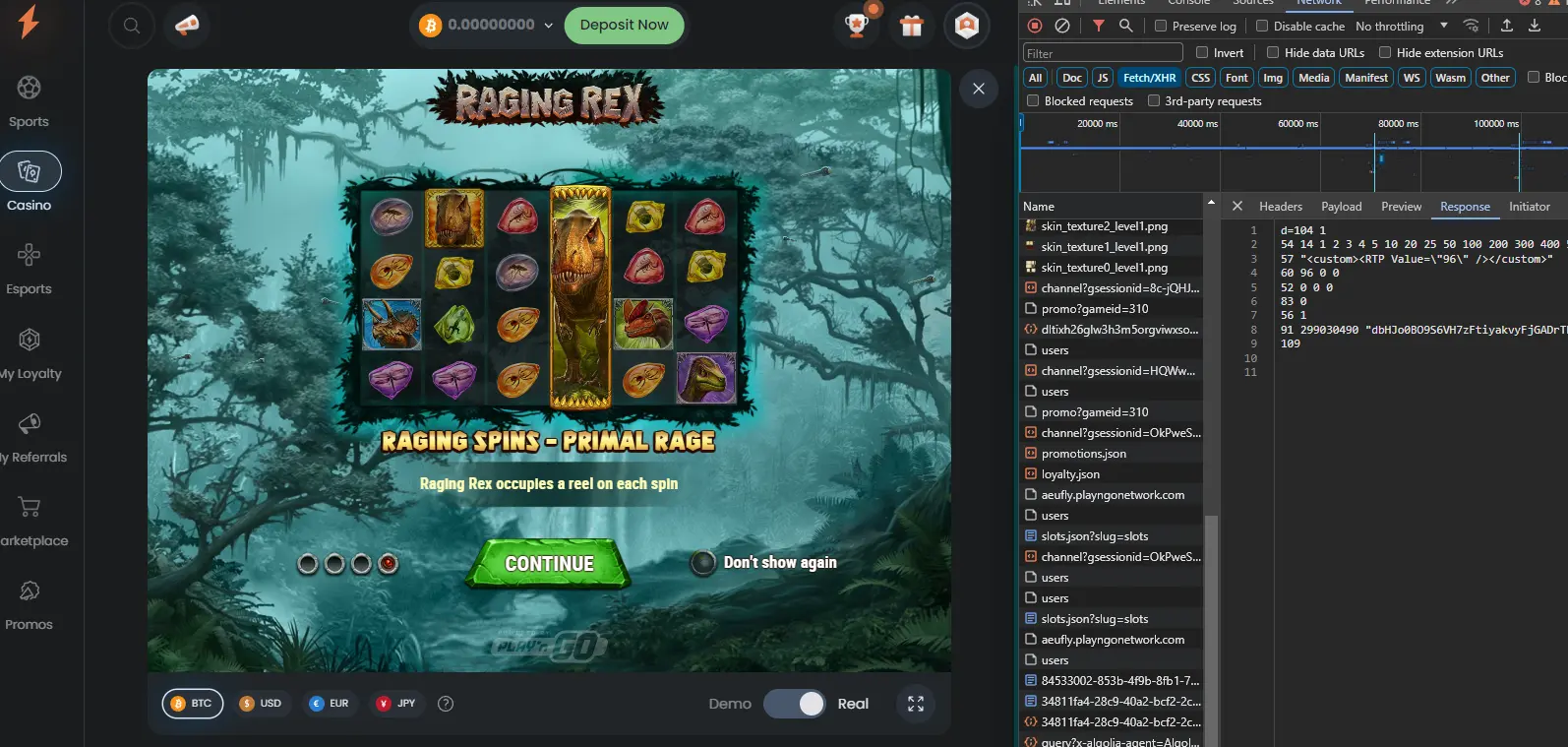Open the Payload tab
The height and width of the screenshot is (747, 1568).
click(1342, 207)
